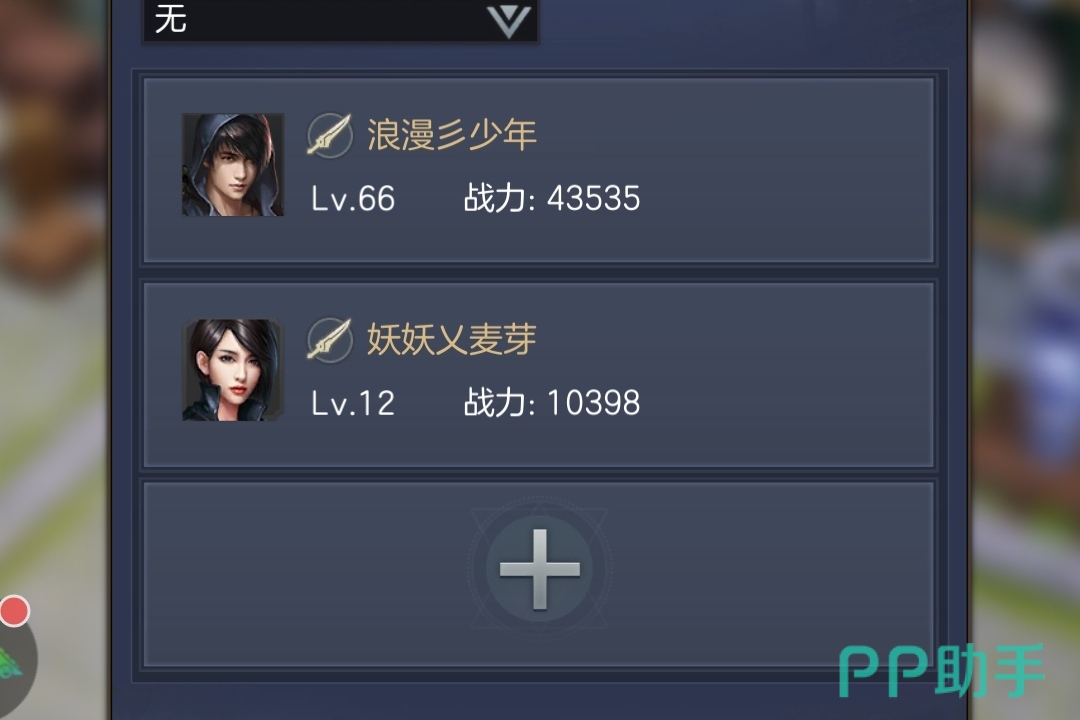This screenshot has width=1080, height=720.
Task: View 战力: 10398 power rating
Action: pyautogui.click(x=552, y=402)
